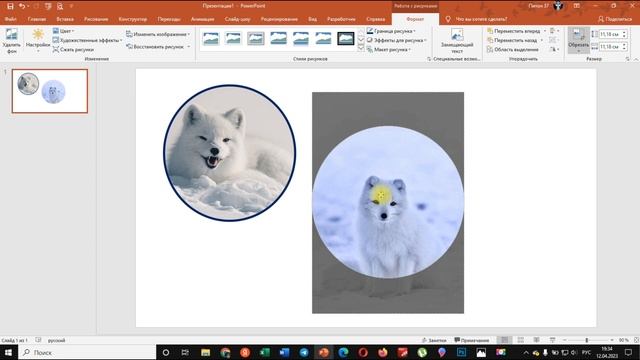Click the Примечания comments button
Viewport: 640px width, 360px height.
[472, 340]
